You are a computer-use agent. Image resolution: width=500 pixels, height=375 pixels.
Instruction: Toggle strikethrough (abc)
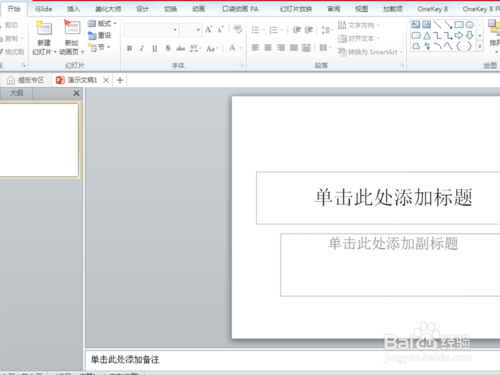[181, 48]
